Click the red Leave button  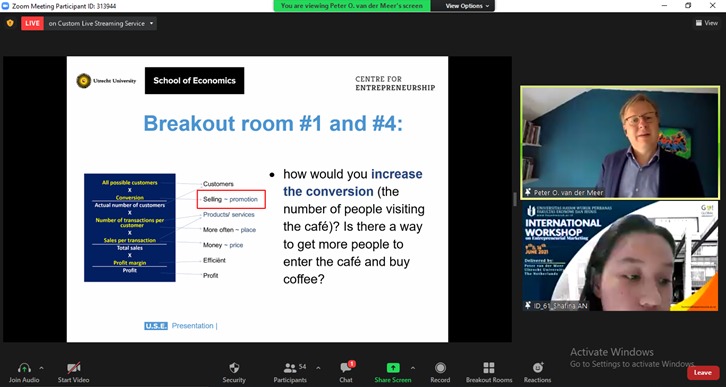(703, 373)
